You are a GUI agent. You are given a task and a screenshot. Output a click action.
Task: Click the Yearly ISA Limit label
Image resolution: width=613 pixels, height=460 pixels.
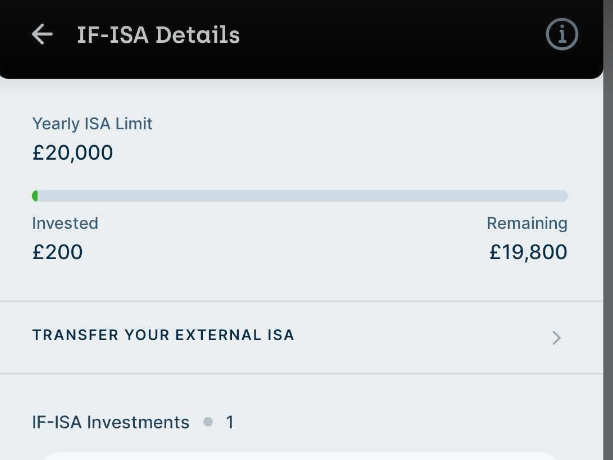point(92,124)
